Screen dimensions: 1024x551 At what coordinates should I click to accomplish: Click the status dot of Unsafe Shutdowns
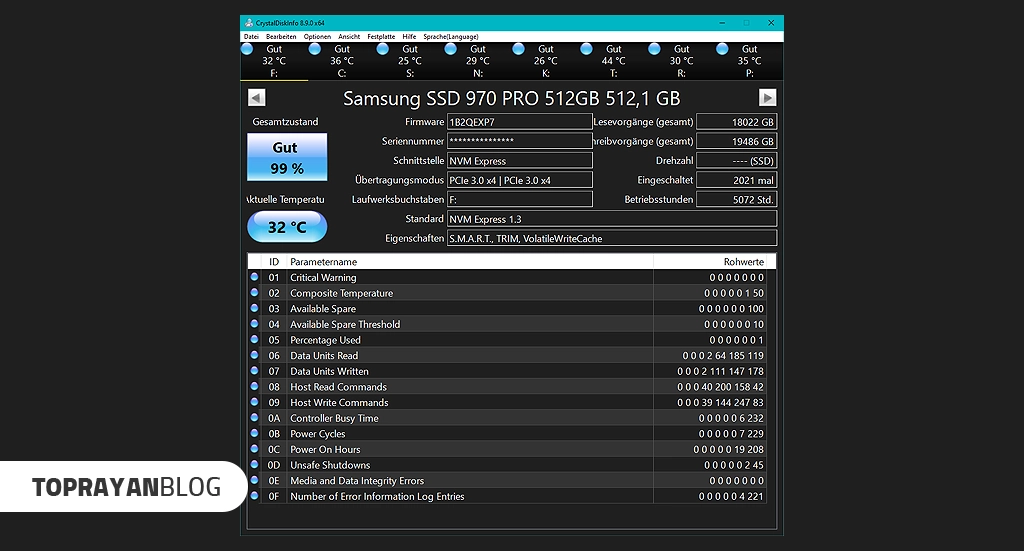tap(255, 465)
